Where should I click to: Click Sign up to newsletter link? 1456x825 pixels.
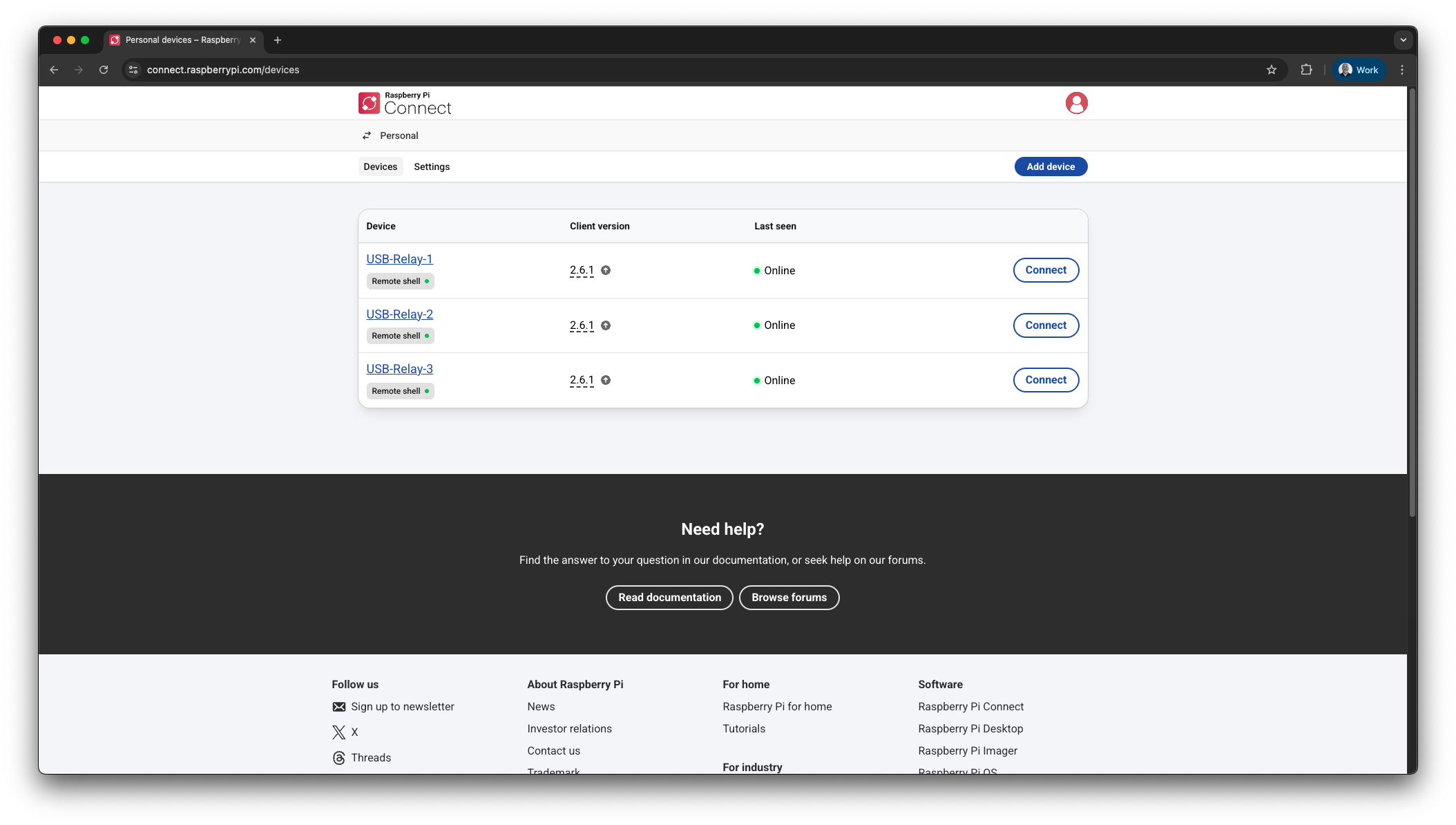[403, 707]
